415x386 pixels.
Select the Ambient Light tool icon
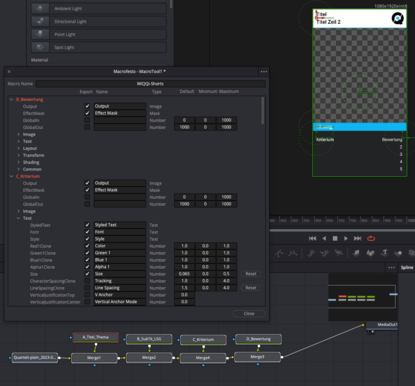pos(40,8)
